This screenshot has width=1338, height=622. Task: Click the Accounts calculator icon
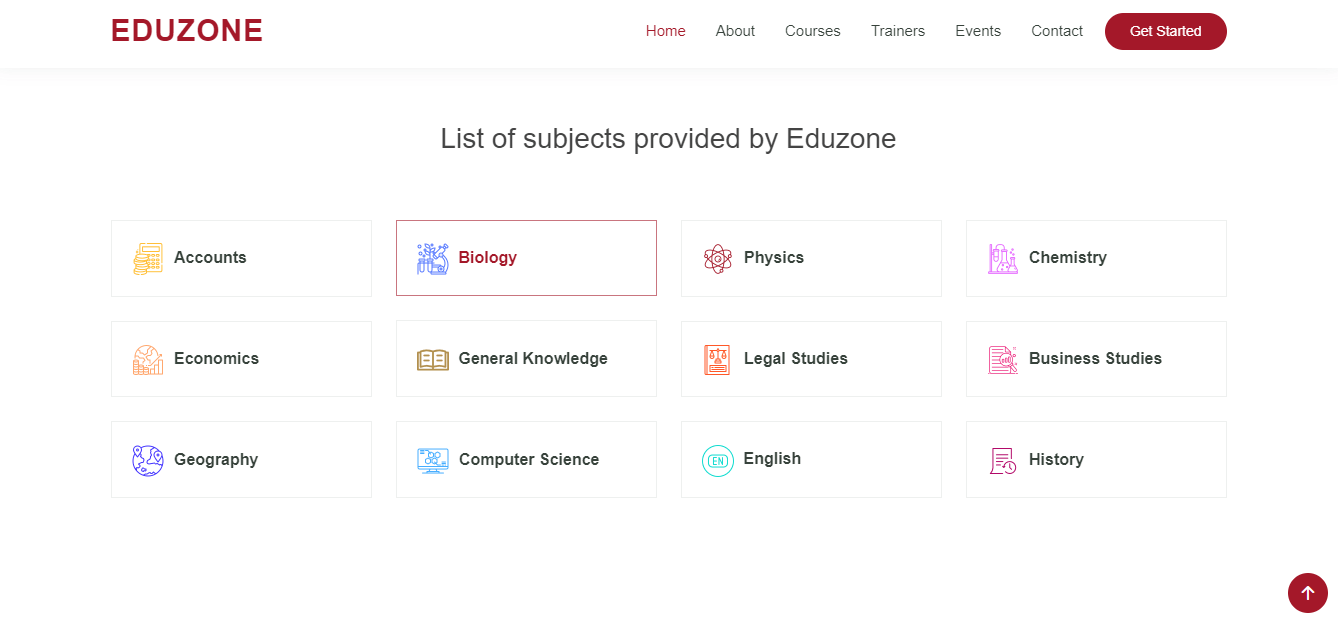pyautogui.click(x=148, y=258)
